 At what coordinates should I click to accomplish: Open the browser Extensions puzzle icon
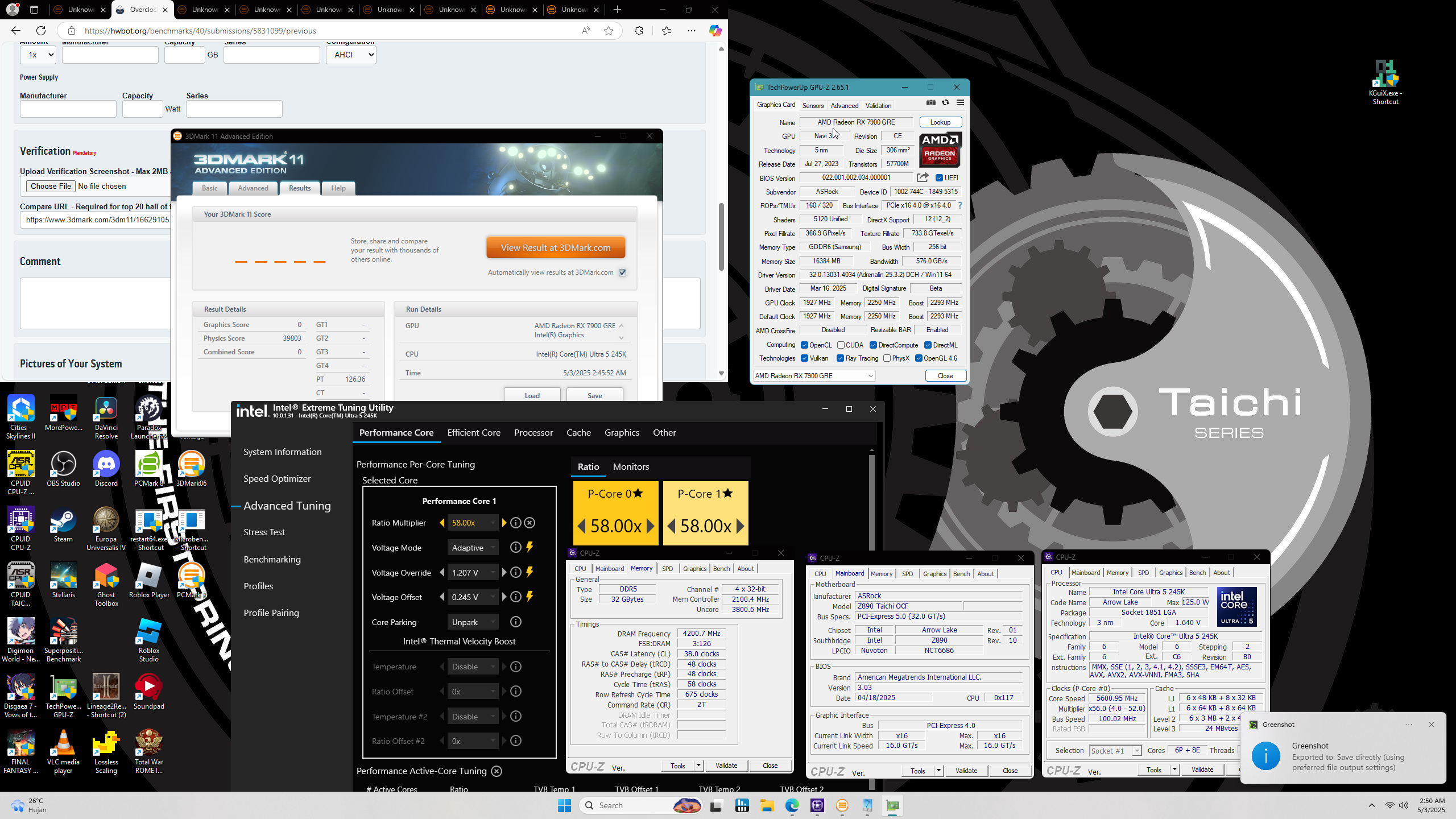[x=639, y=31]
